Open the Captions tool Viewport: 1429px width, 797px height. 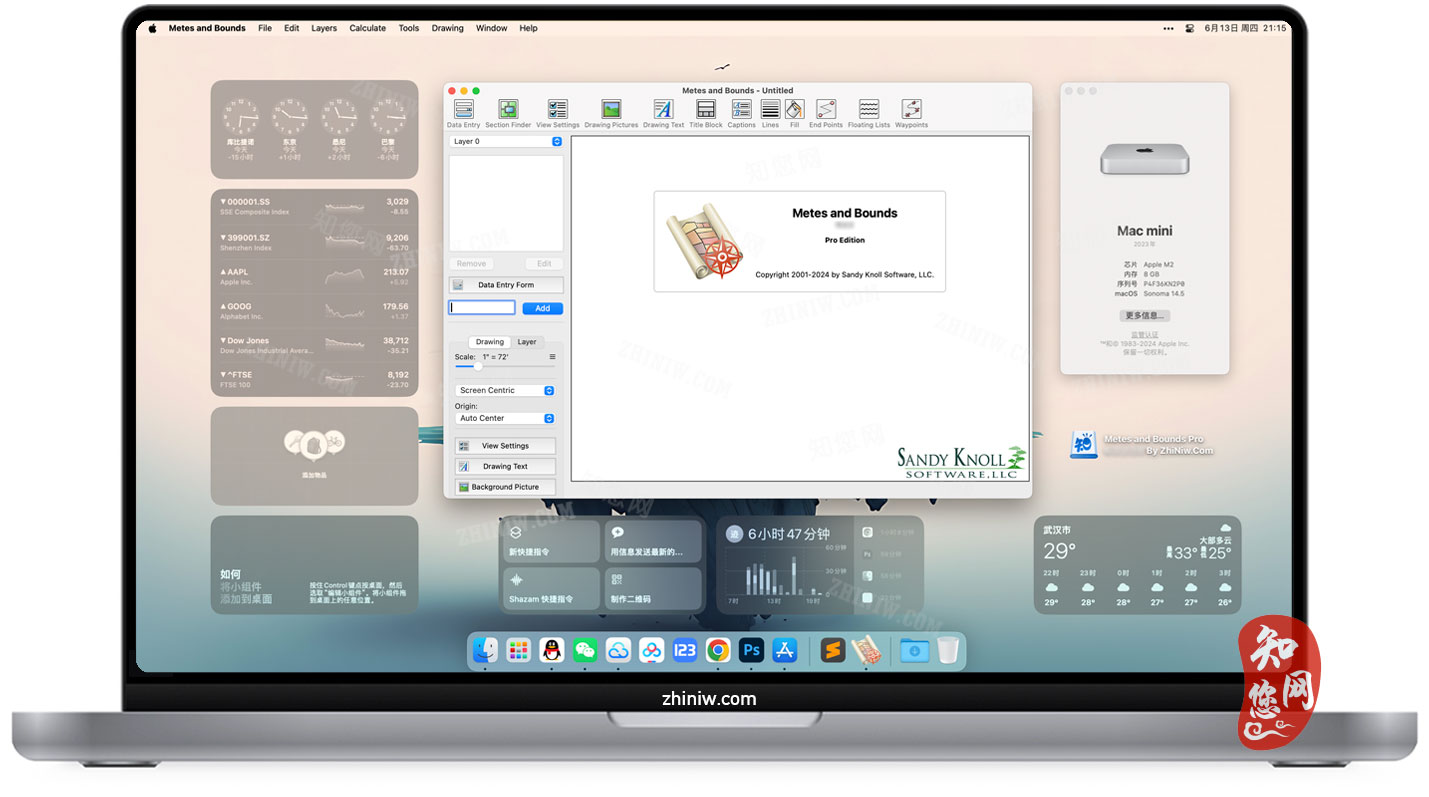pos(741,113)
